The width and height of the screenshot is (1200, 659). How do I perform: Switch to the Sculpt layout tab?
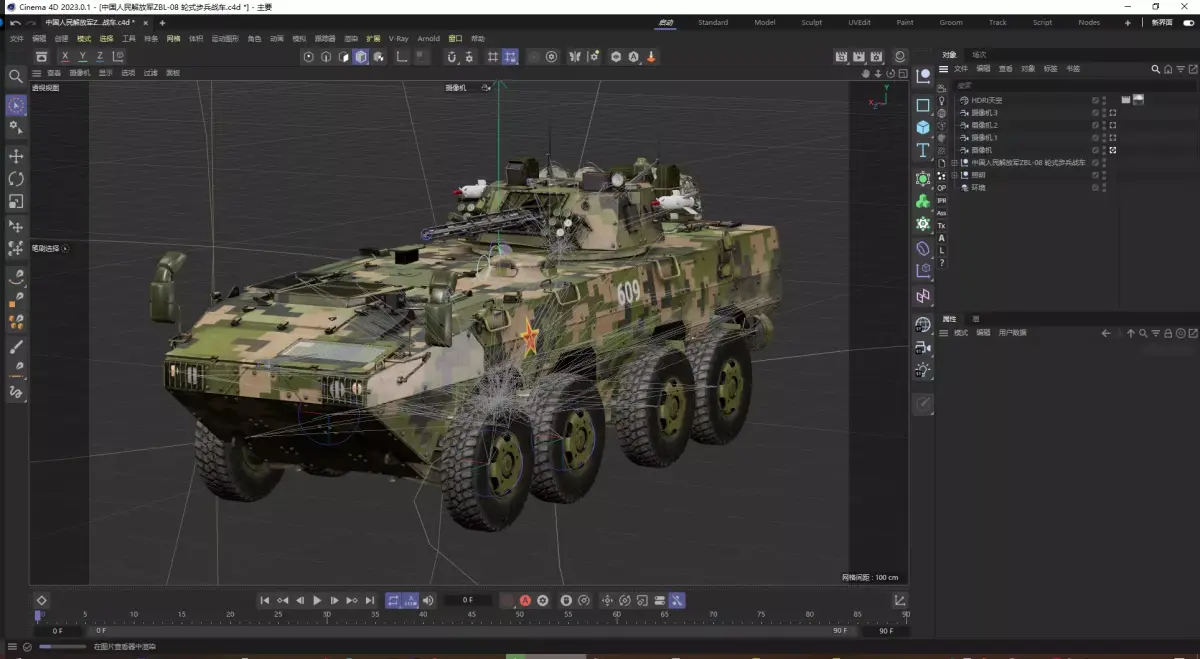812,22
